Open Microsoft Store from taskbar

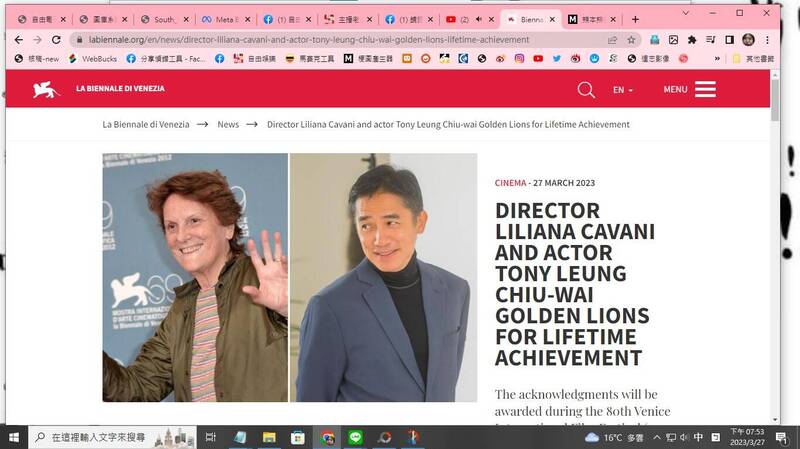[x=297, y=437]
